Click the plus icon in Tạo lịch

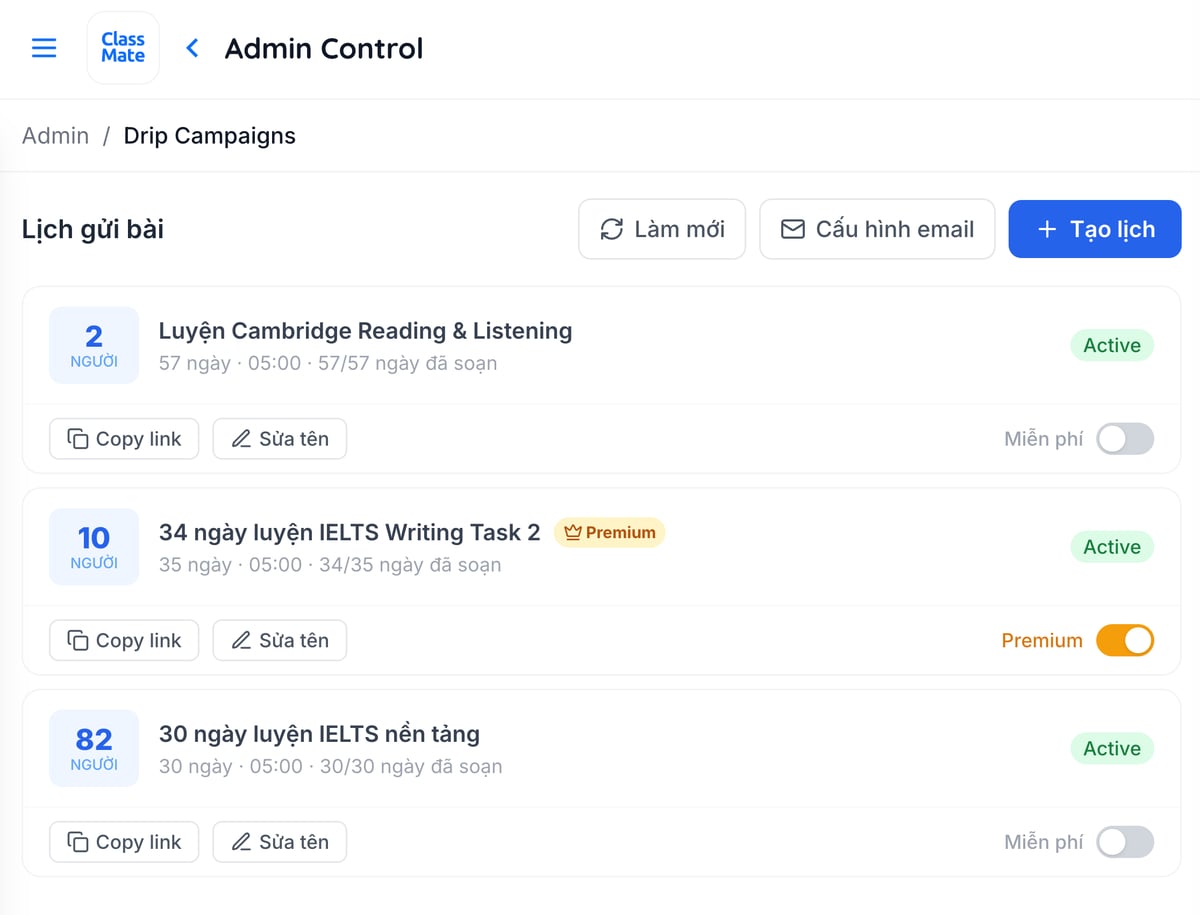pos(1047,229)
